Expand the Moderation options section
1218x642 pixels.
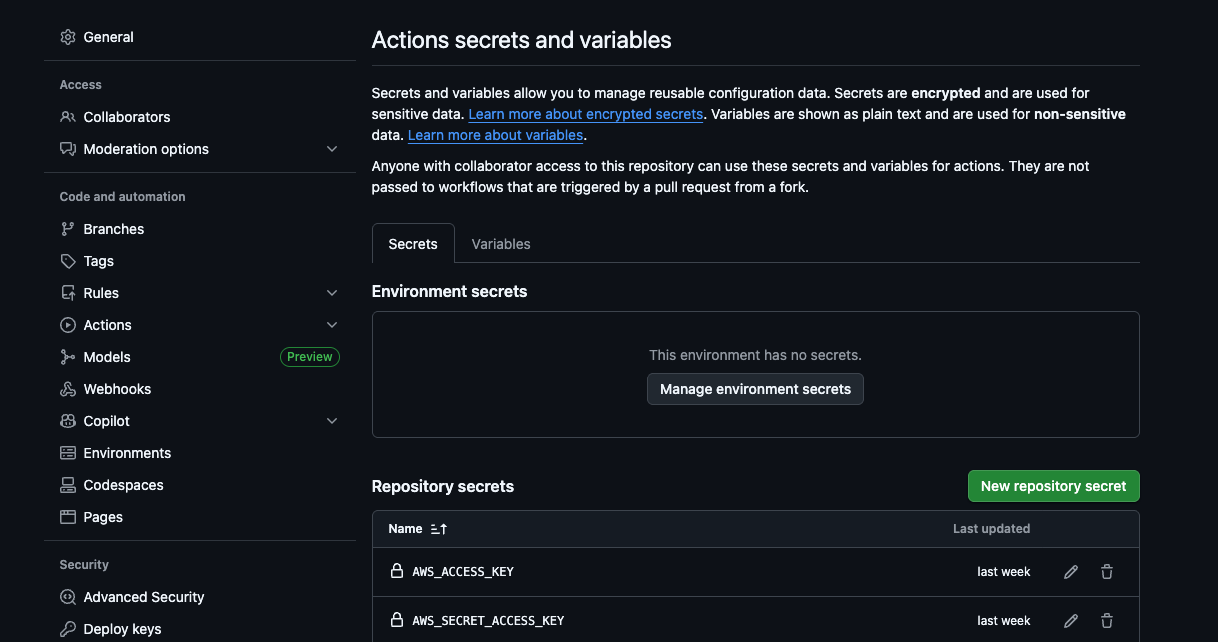pyautogui.click(x=332, y=149)
